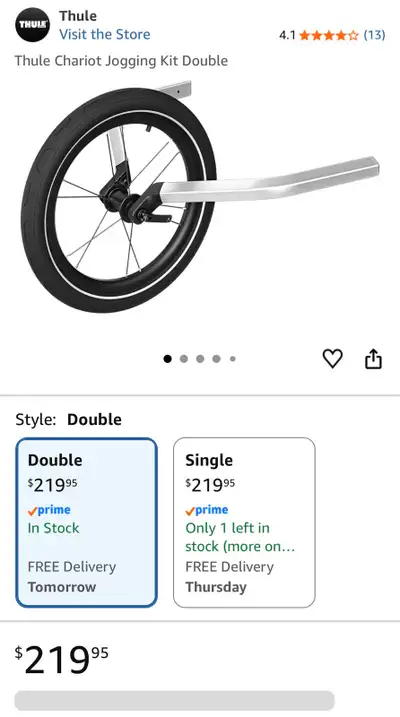Screen dimensions: 400x717
Task: Click Prime badge in Single option
Action: (207, 510)
